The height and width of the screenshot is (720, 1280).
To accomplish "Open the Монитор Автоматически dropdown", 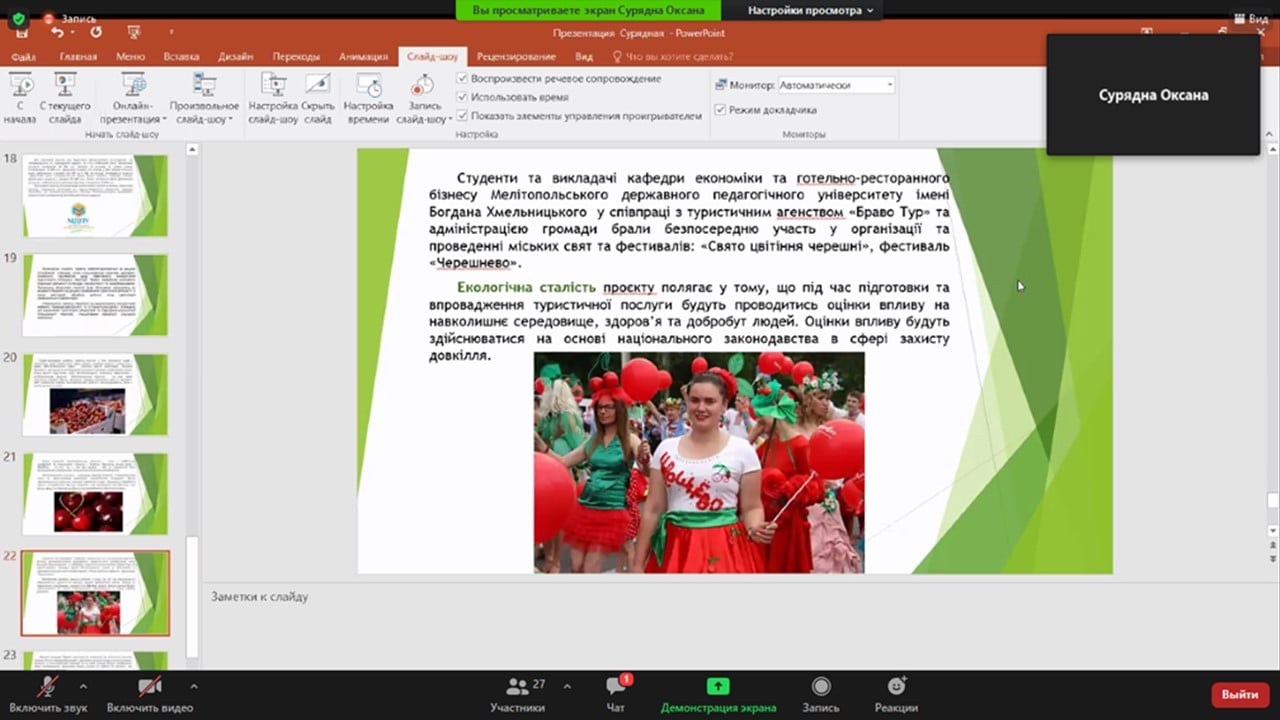I will pyautogui.click(x=836, y=86).
